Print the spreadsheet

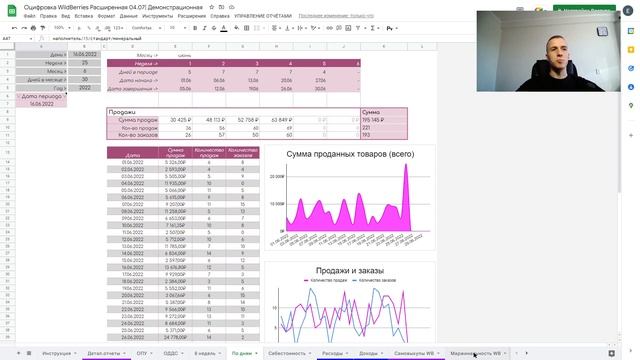click(33, 28)
